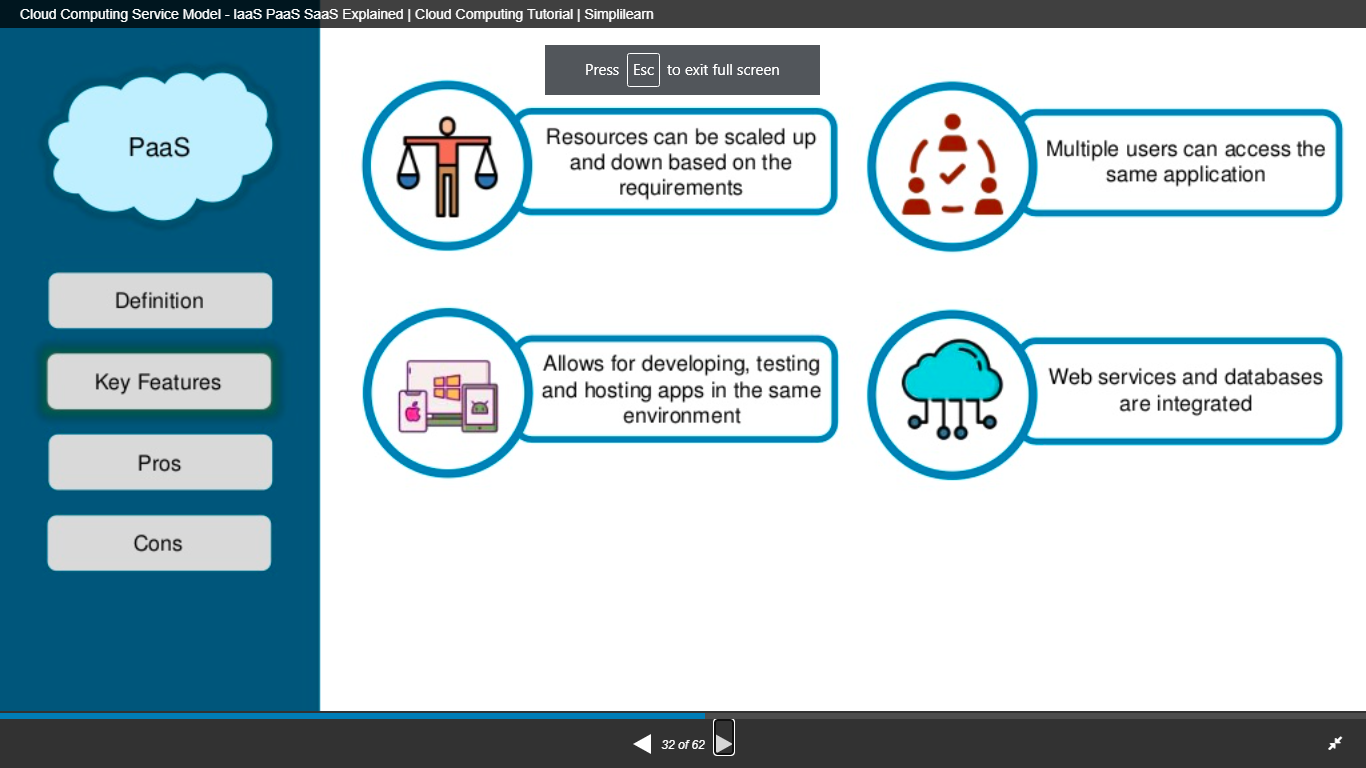Open the Definition section

point(160,301)
